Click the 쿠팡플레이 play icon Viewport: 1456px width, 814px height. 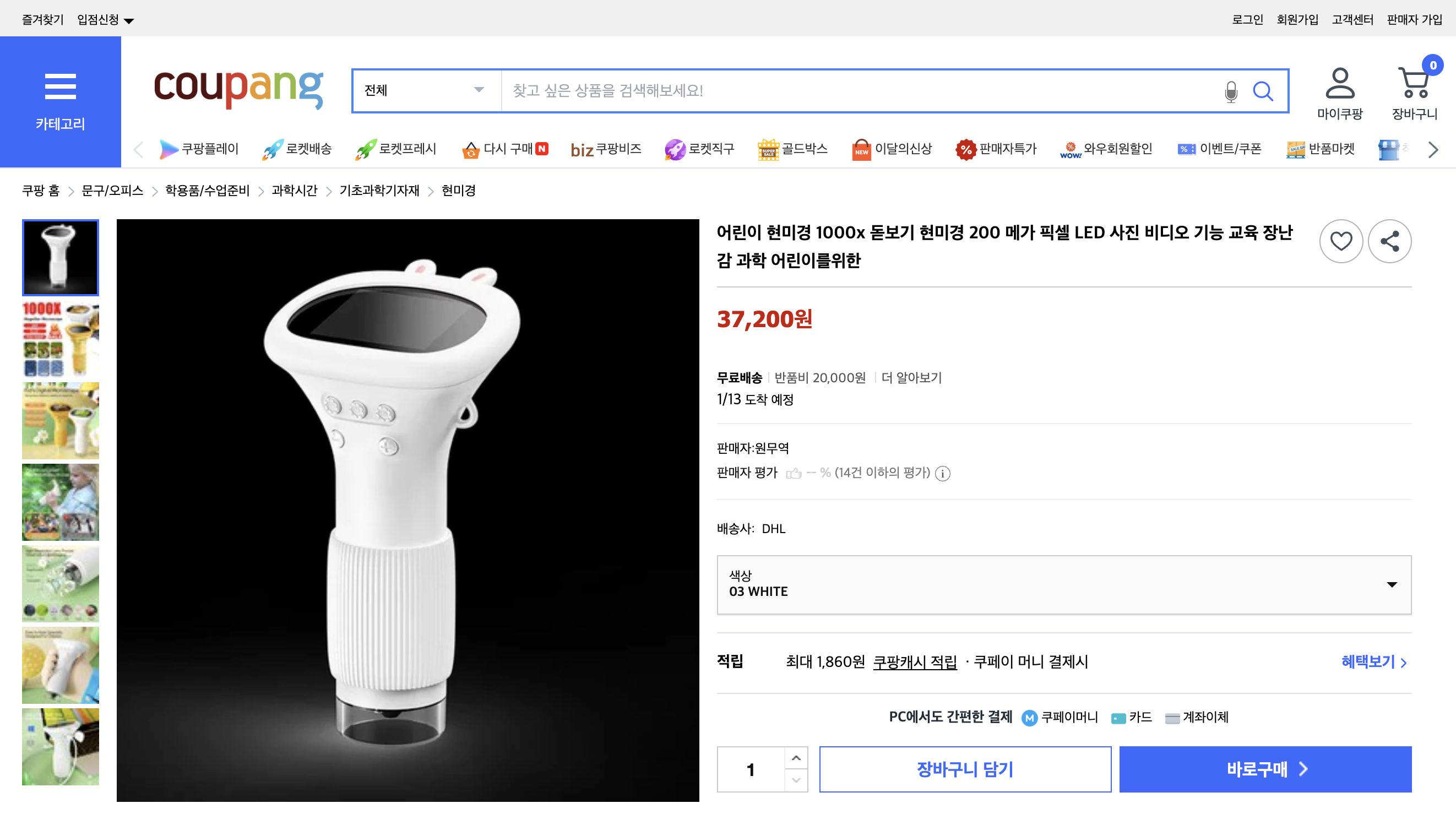[168, 149]
